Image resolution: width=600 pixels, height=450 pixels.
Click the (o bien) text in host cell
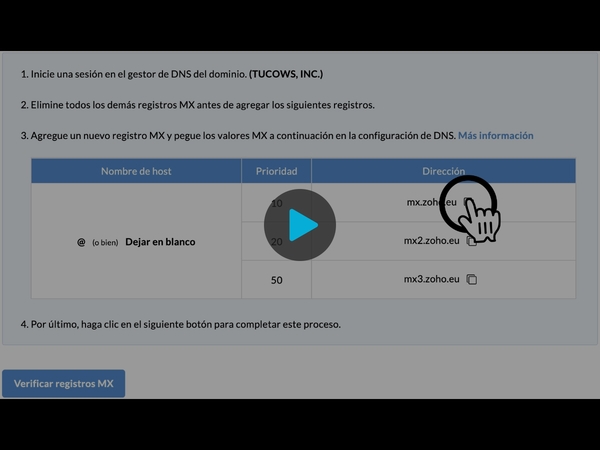[x=105, y=242]
